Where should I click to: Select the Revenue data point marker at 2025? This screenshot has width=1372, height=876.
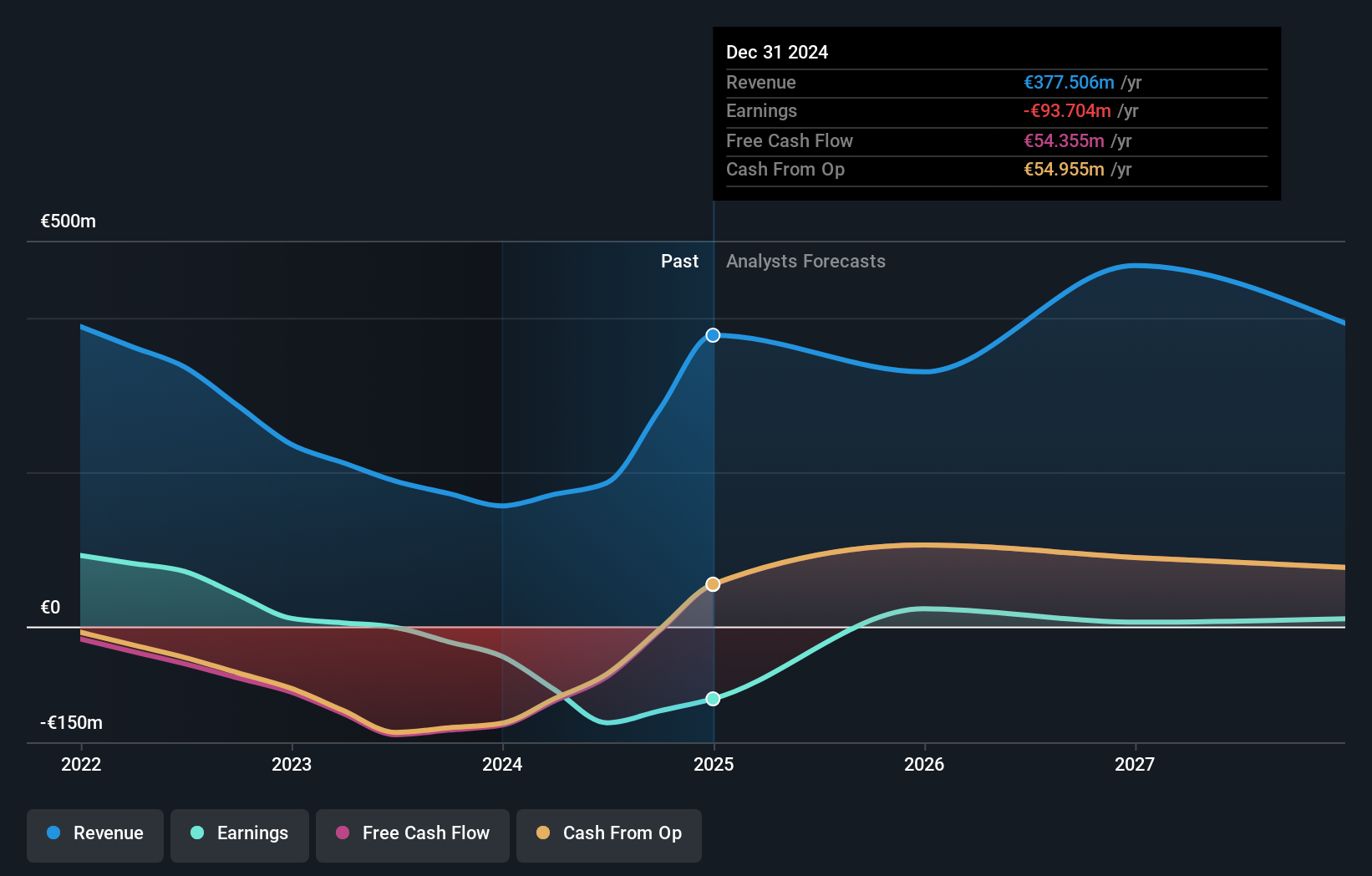point(713,335)
